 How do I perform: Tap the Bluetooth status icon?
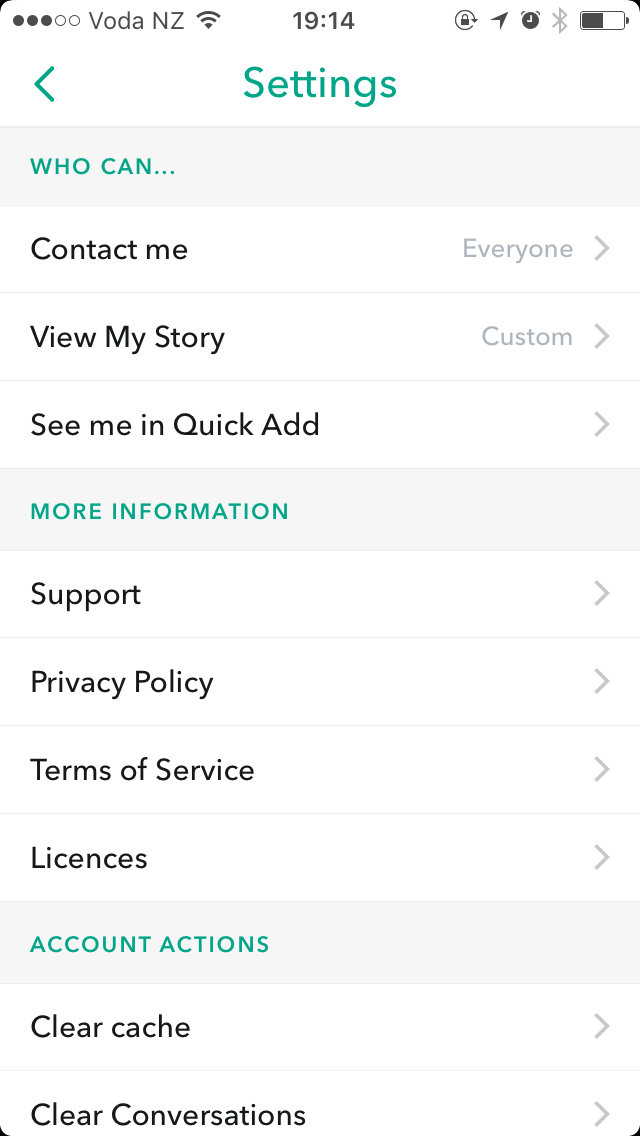(560, 20)
